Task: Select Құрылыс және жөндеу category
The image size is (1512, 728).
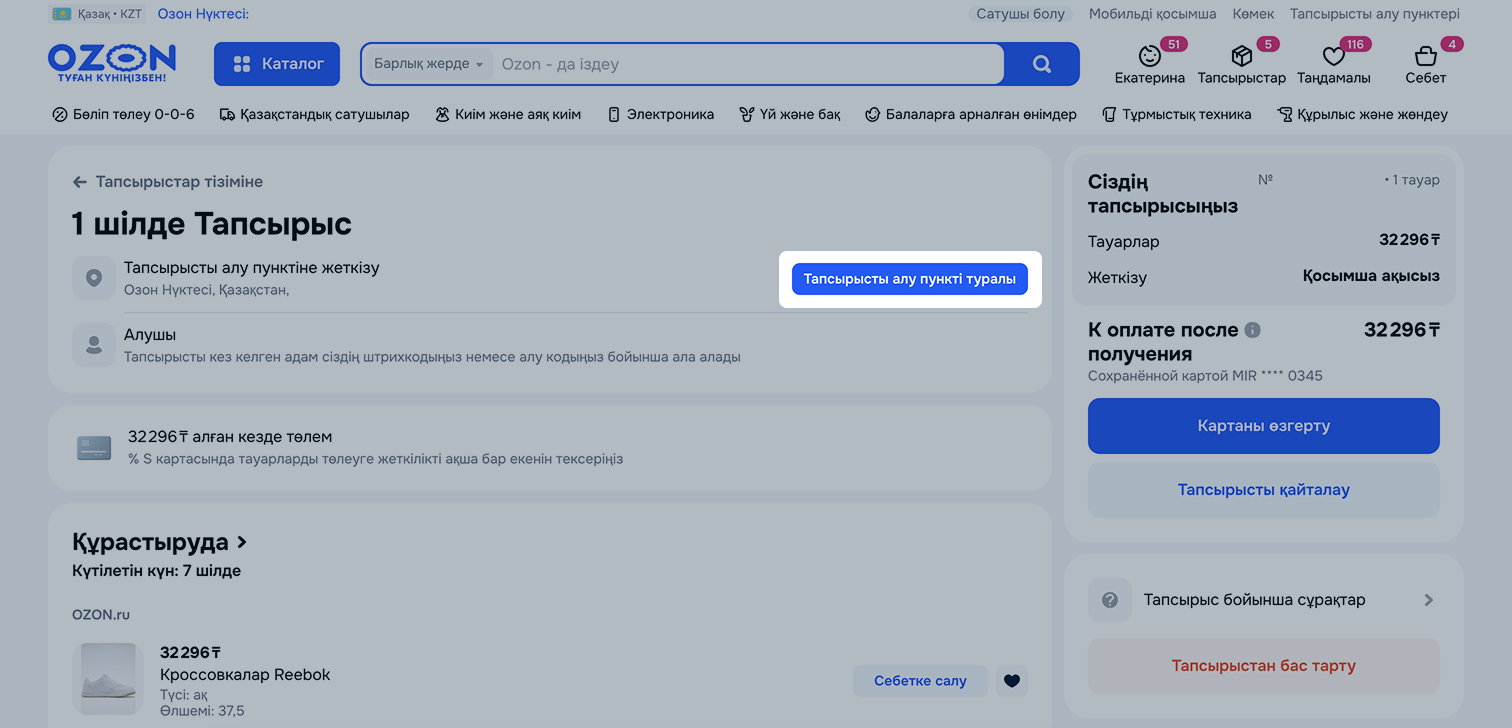Action: point(1362,114)
